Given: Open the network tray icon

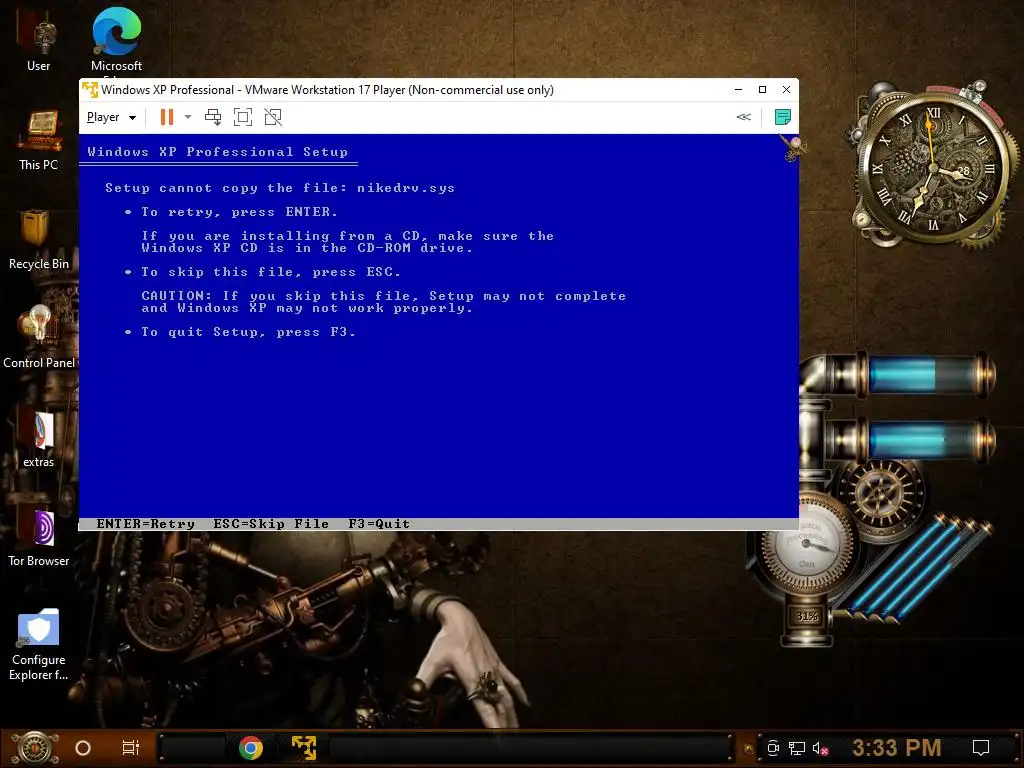Looking at the screenshot, I should click(x=797, y=748).
